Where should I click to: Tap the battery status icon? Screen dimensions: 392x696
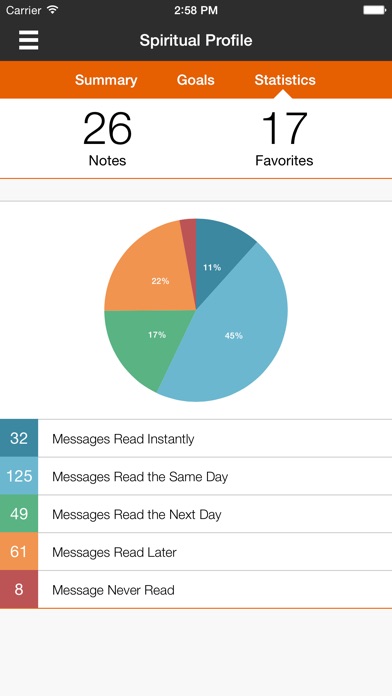tap(374, 10)
